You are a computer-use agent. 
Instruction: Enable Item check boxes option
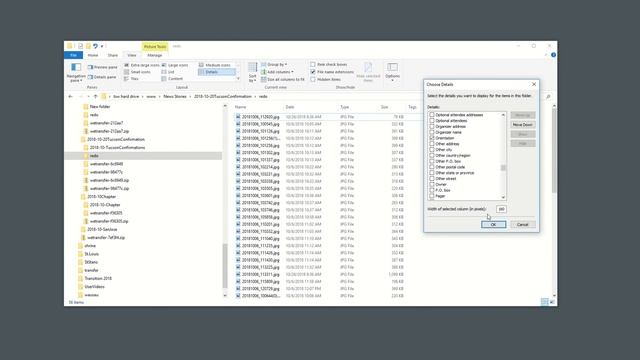pyautogui.click(x=313, y=64)
